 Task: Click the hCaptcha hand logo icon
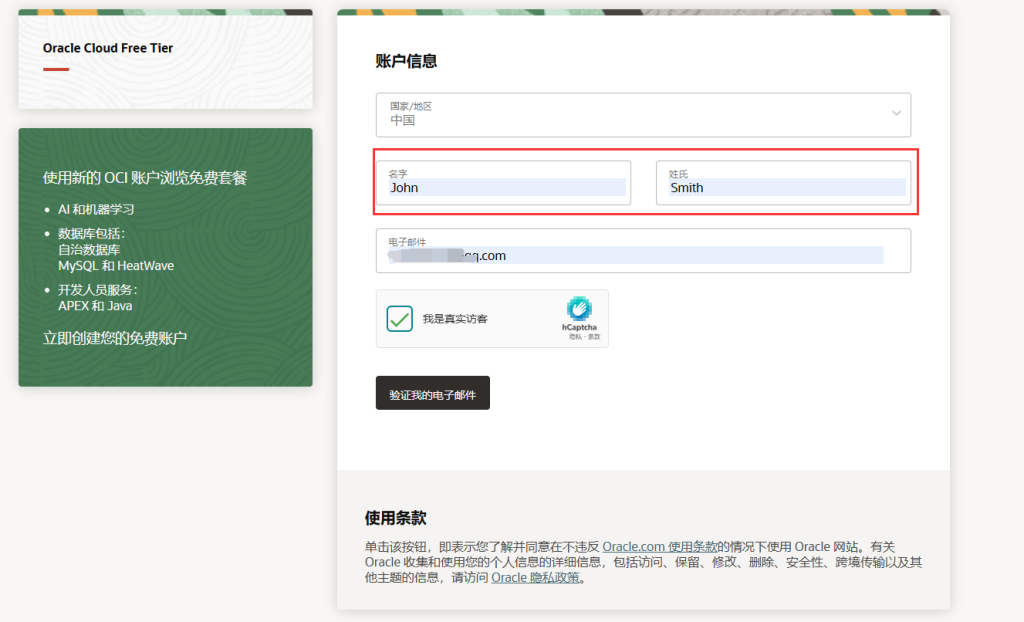579,308
